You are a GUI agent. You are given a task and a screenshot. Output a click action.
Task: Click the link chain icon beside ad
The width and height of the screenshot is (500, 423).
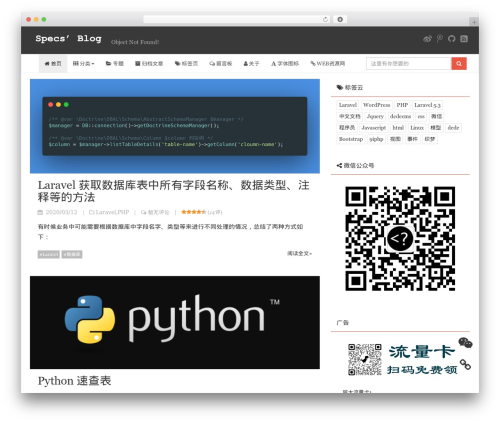[x=465, y=364]
